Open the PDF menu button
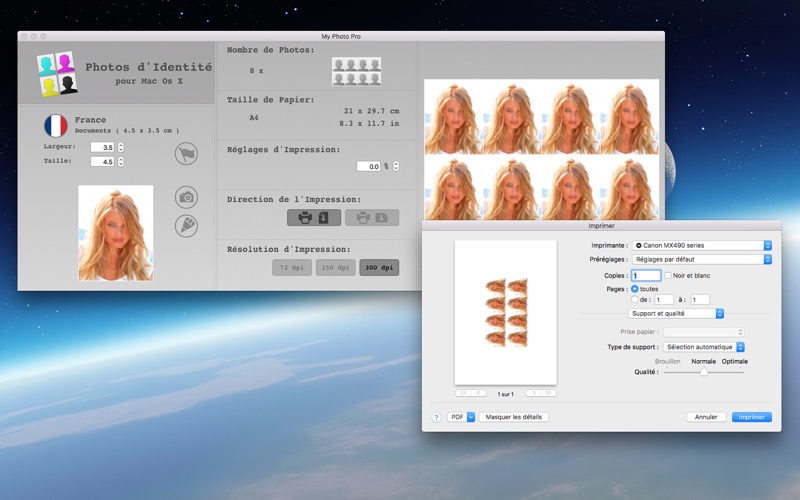 coord(460,417)
